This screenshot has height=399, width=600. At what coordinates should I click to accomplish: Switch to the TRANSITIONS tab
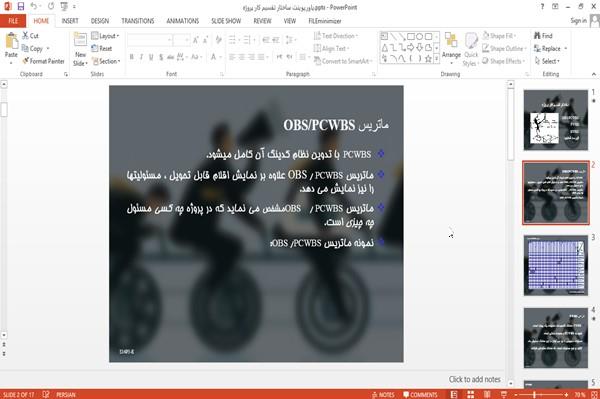click(x=138, y=21)
